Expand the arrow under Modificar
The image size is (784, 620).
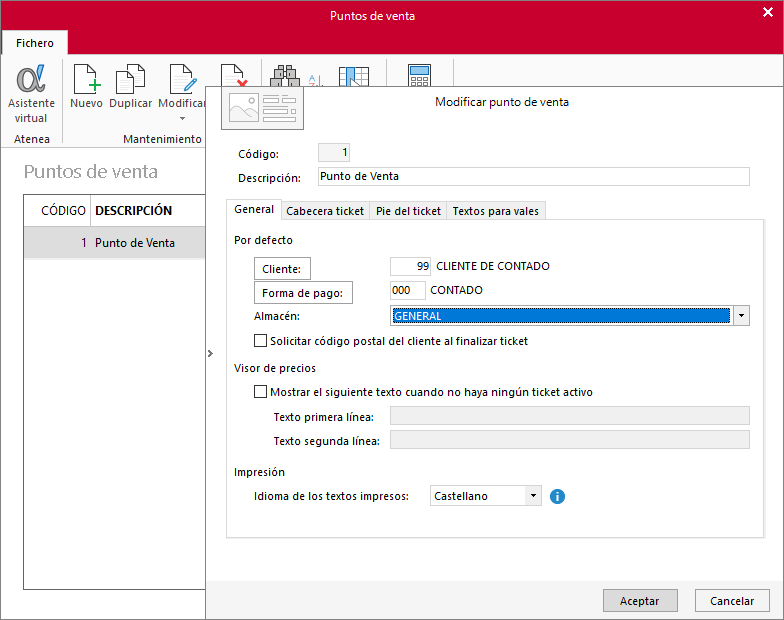click(x=182, y=118)
